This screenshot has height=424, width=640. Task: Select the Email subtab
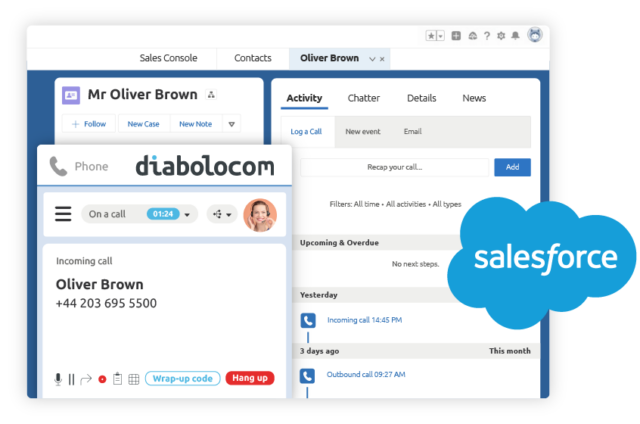(x=413, y=131)
